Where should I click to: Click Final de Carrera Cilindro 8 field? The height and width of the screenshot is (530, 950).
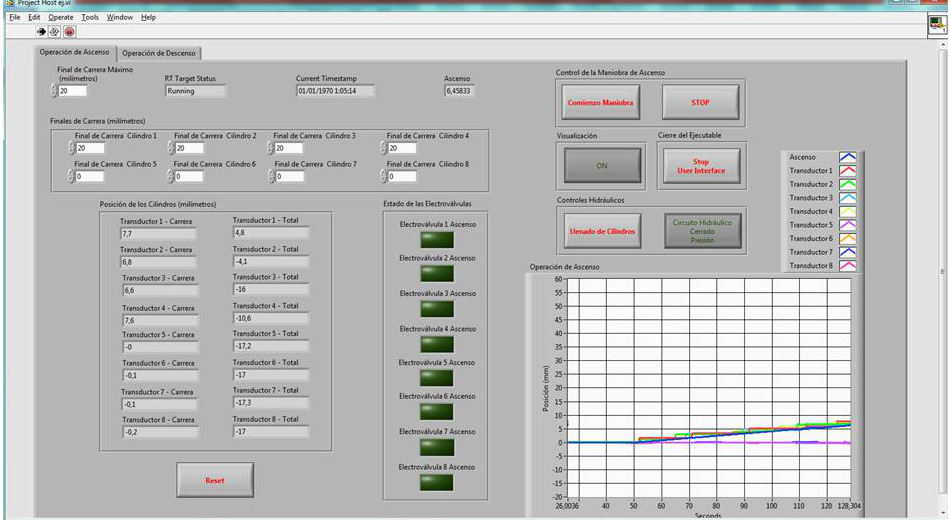(x=402, y=176)
